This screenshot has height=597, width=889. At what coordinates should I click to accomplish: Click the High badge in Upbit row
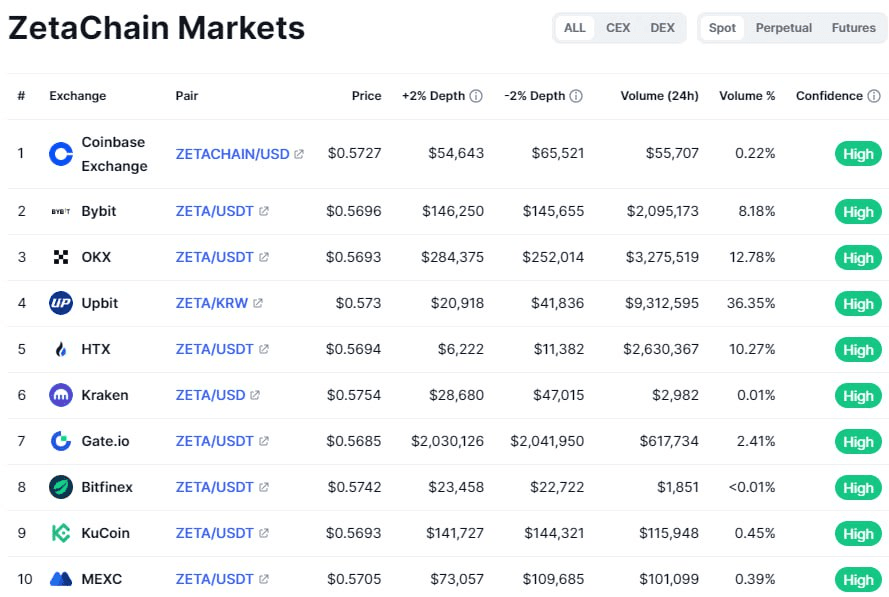[858, 303]
